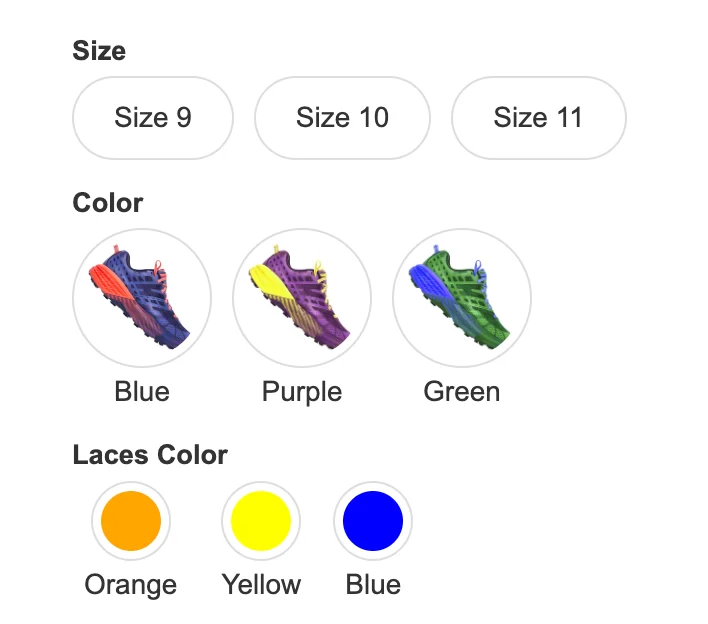Click the Size section heading

tap(99, 50)
